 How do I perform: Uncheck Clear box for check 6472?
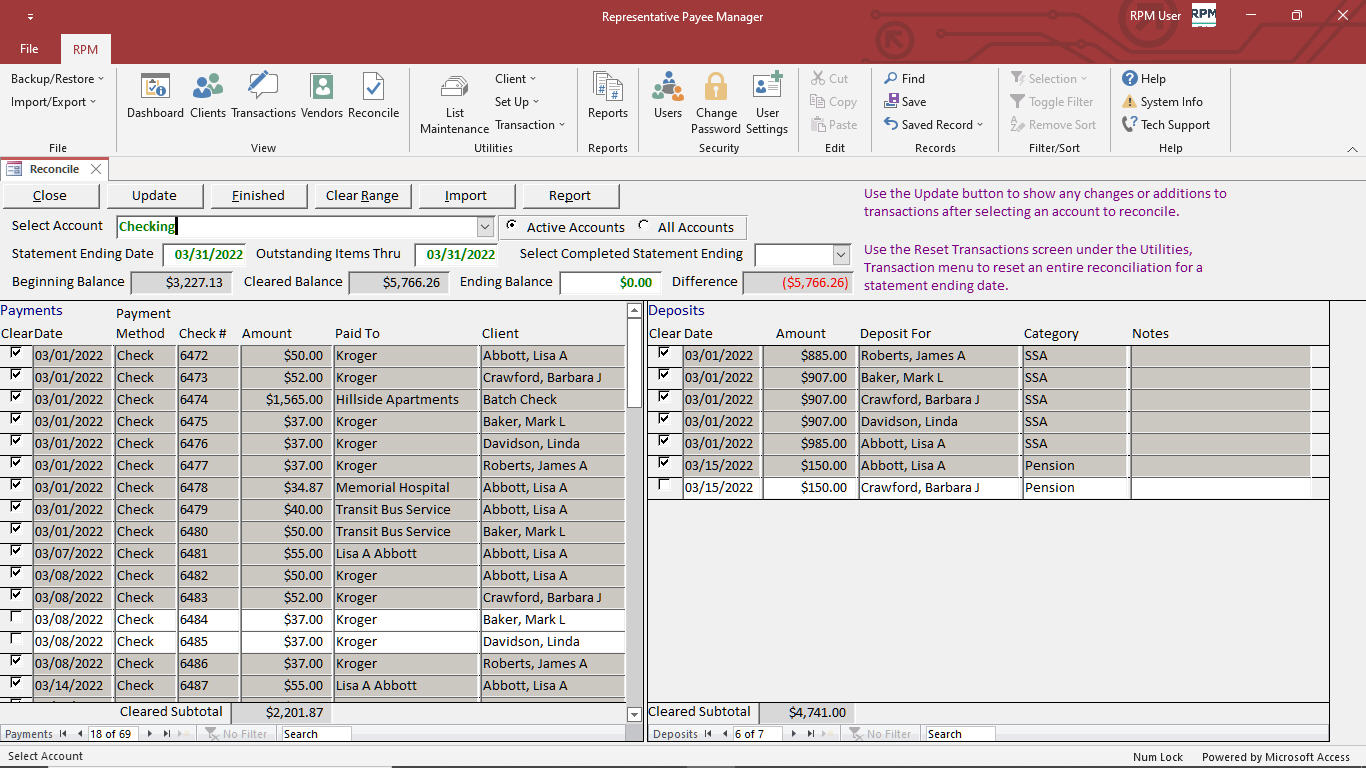pos(15,353)
